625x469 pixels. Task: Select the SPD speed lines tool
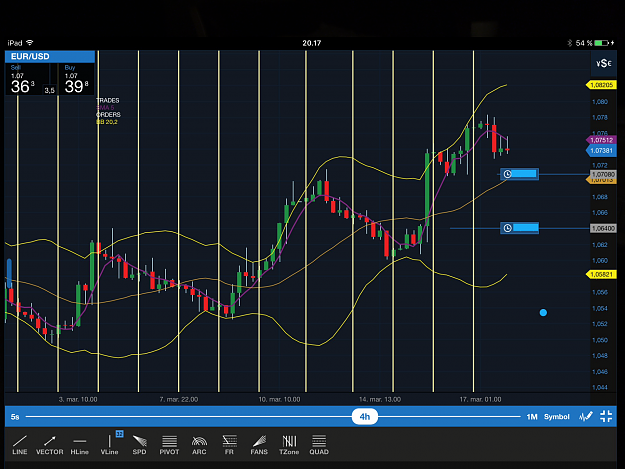click(139, 445)
